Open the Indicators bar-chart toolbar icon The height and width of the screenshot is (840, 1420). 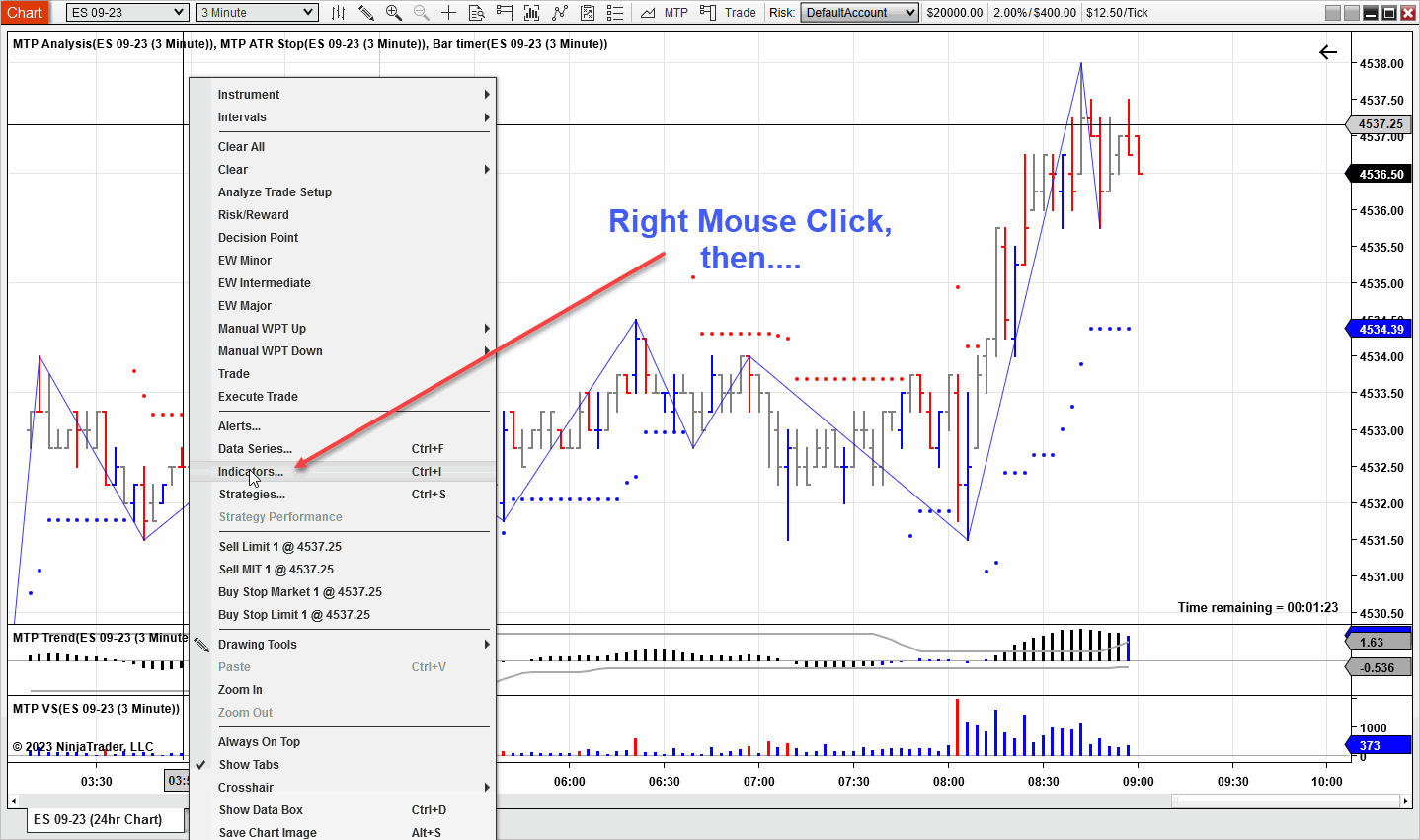tap(531, 13)
